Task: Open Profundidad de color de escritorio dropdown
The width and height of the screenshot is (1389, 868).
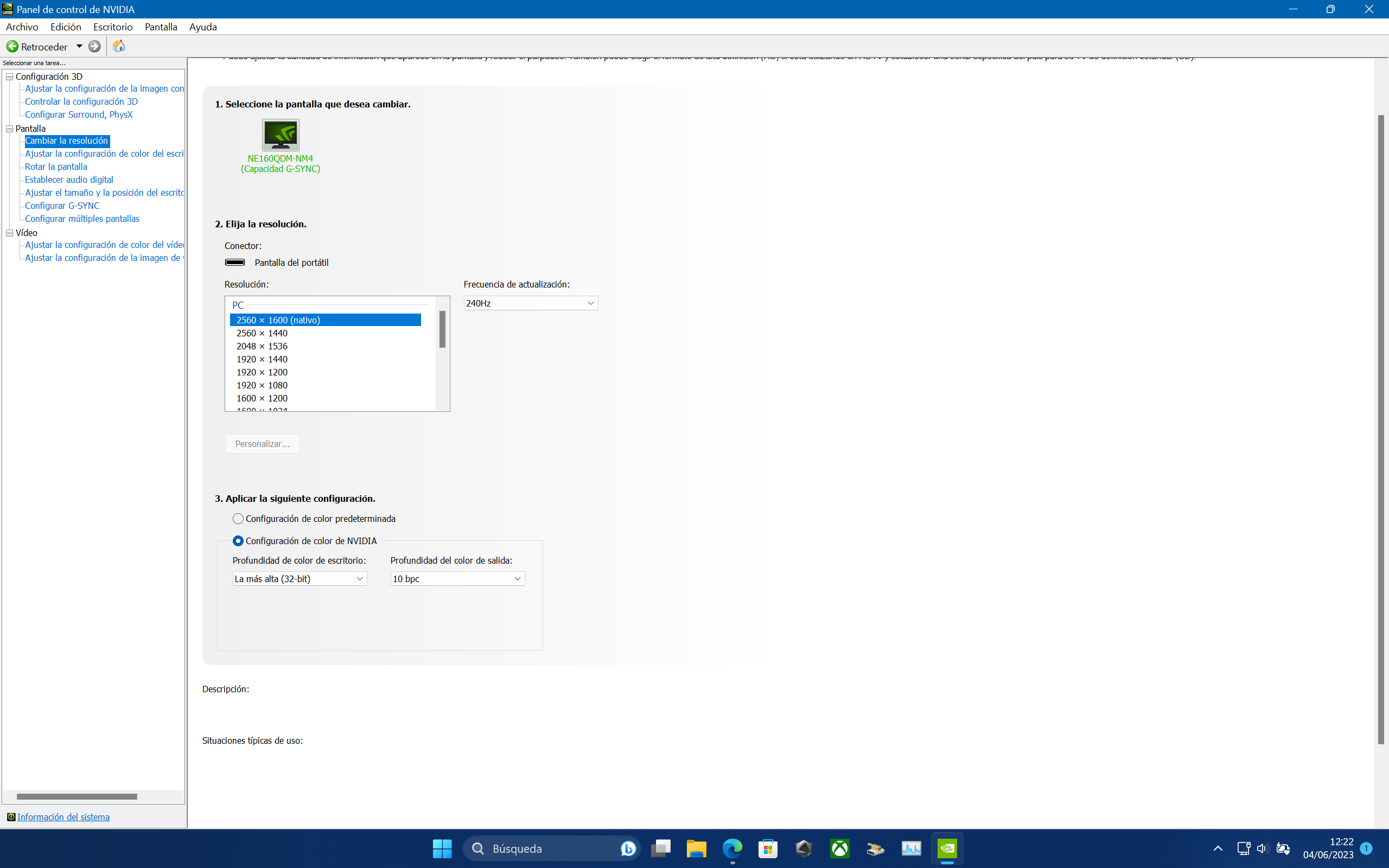Action: pos(300,579)
